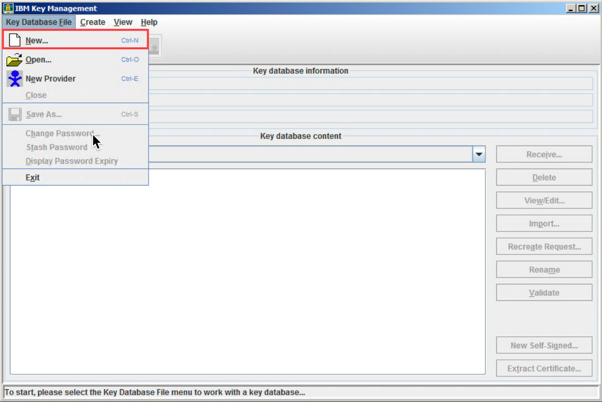
Task: Click the Recreate Request... button
Action: click(x=544, y=246)
